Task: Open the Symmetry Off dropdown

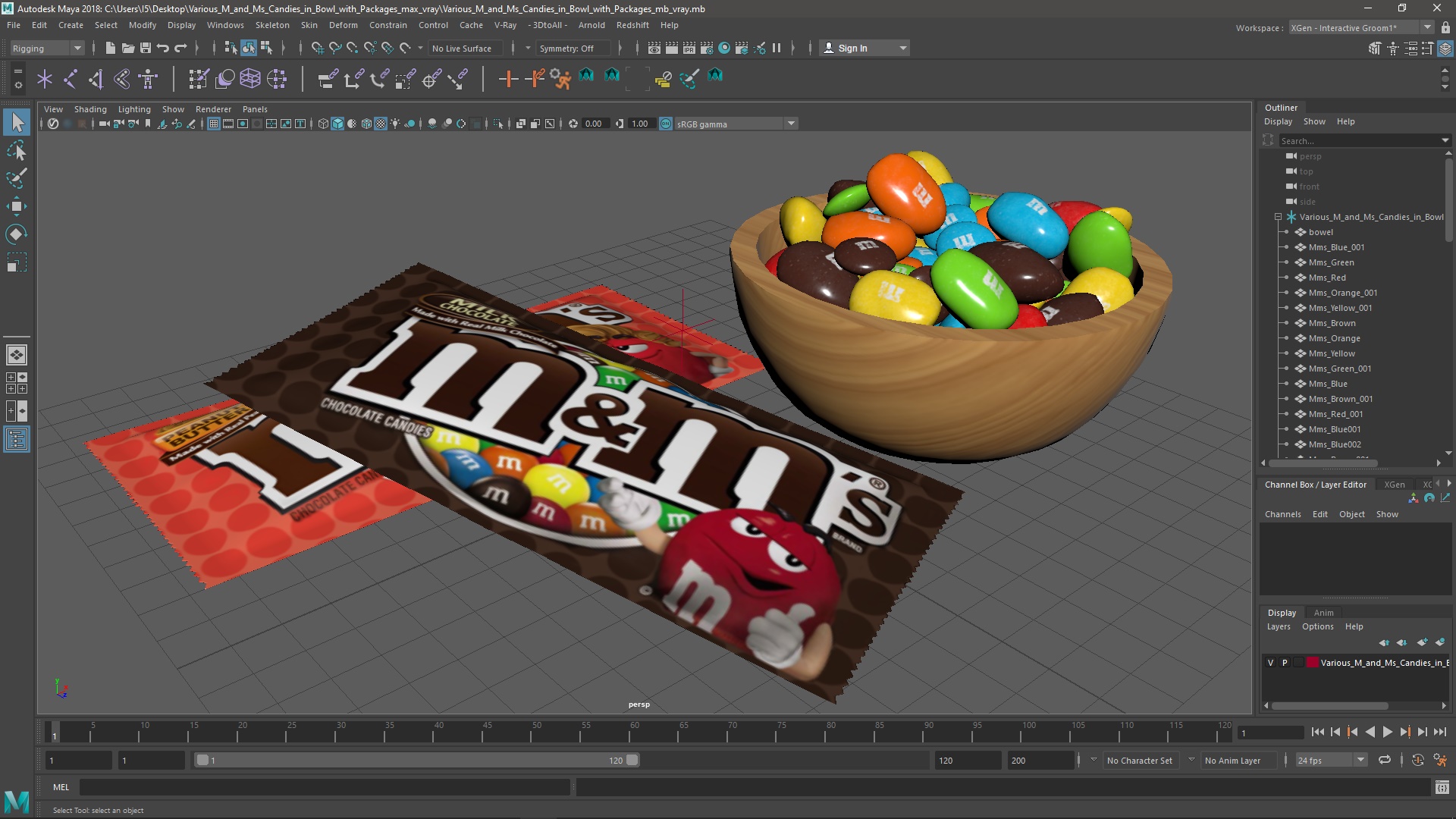Action: (573, 48)
